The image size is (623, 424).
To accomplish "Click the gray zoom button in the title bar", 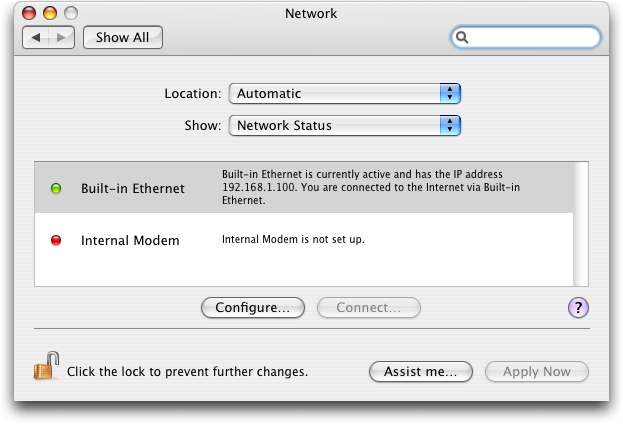I will 71,13.
